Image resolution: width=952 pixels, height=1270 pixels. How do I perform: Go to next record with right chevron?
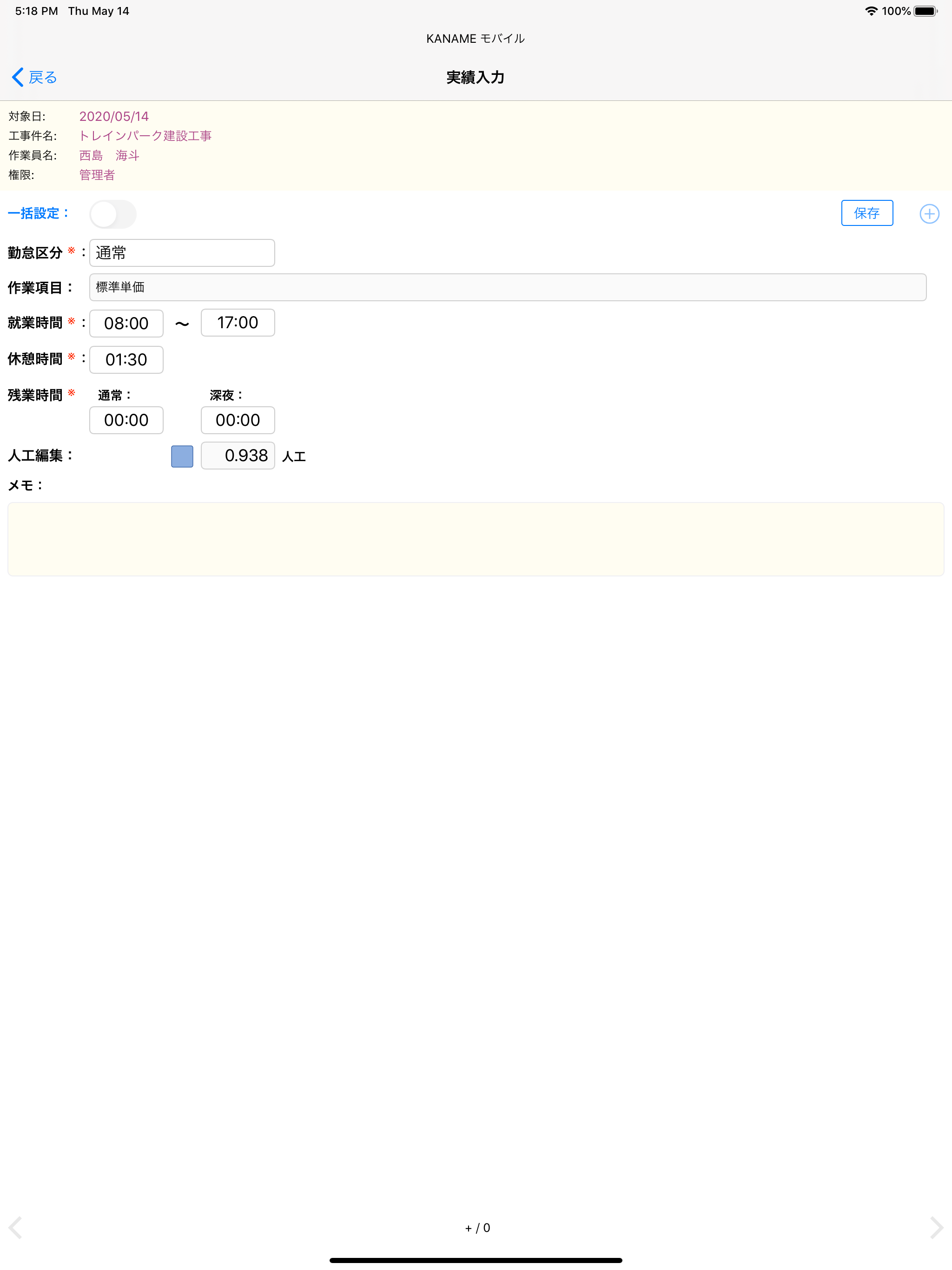pyautogui.click(x=936, y=1228)
